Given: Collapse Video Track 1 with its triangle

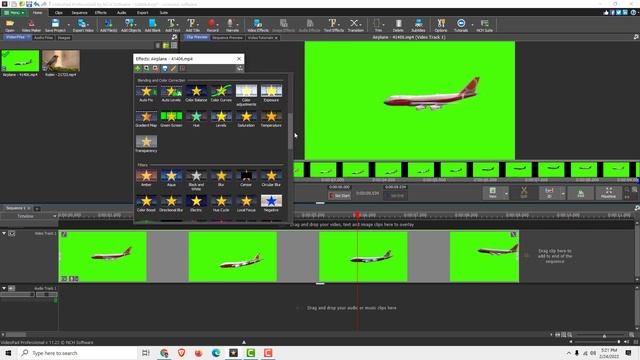Looking at the screenshot, I should [4, 233].
